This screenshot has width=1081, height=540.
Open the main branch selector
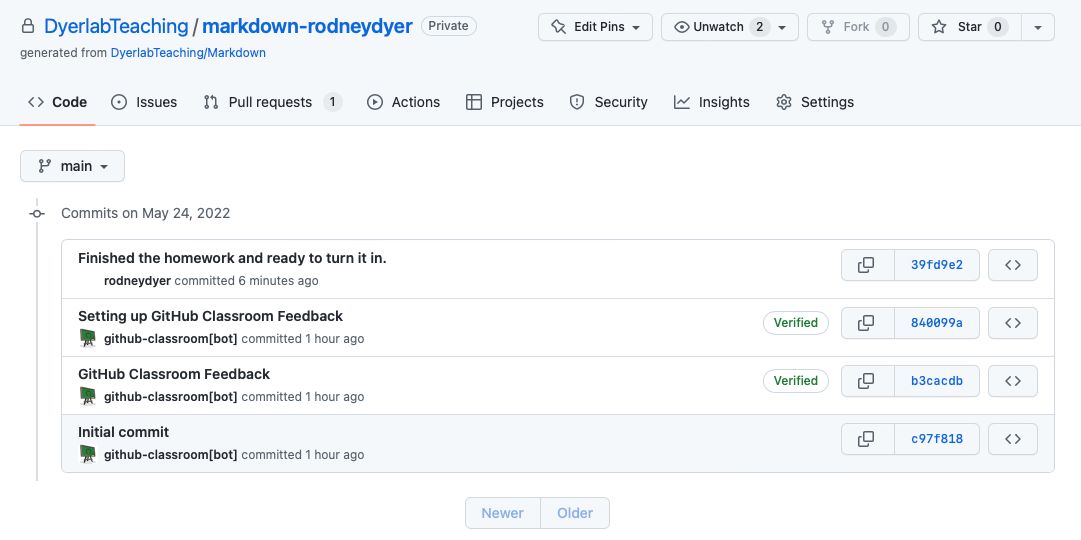pyautogui.click(x=72, y=166)
